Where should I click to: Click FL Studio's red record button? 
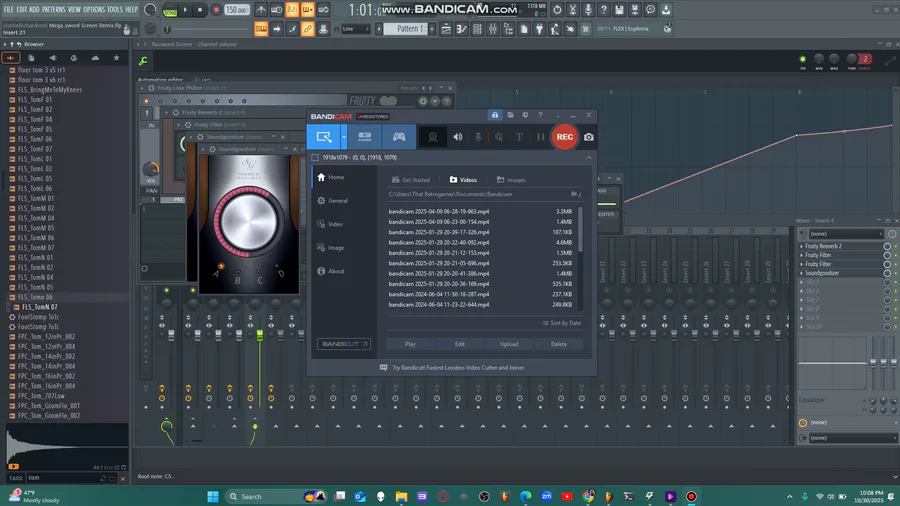[x=216, y=10]
